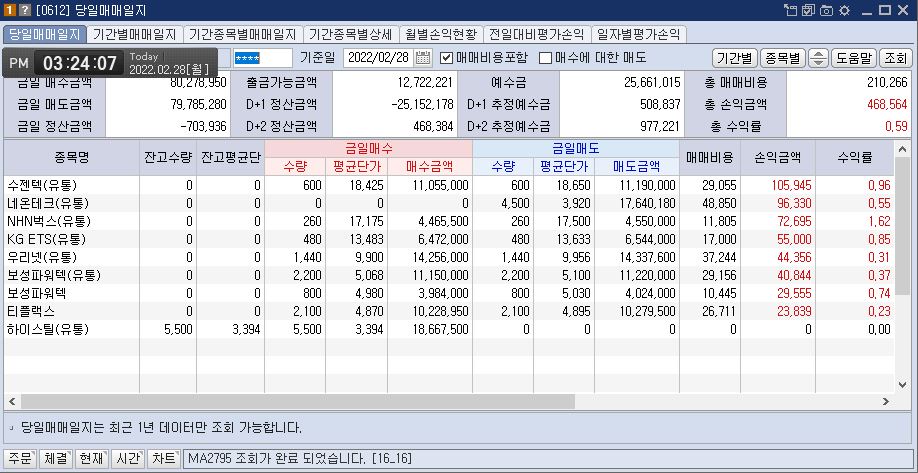Click the checked-windows icon in title bar
Viewport: 918px width, 473px height.
[809, 10]
